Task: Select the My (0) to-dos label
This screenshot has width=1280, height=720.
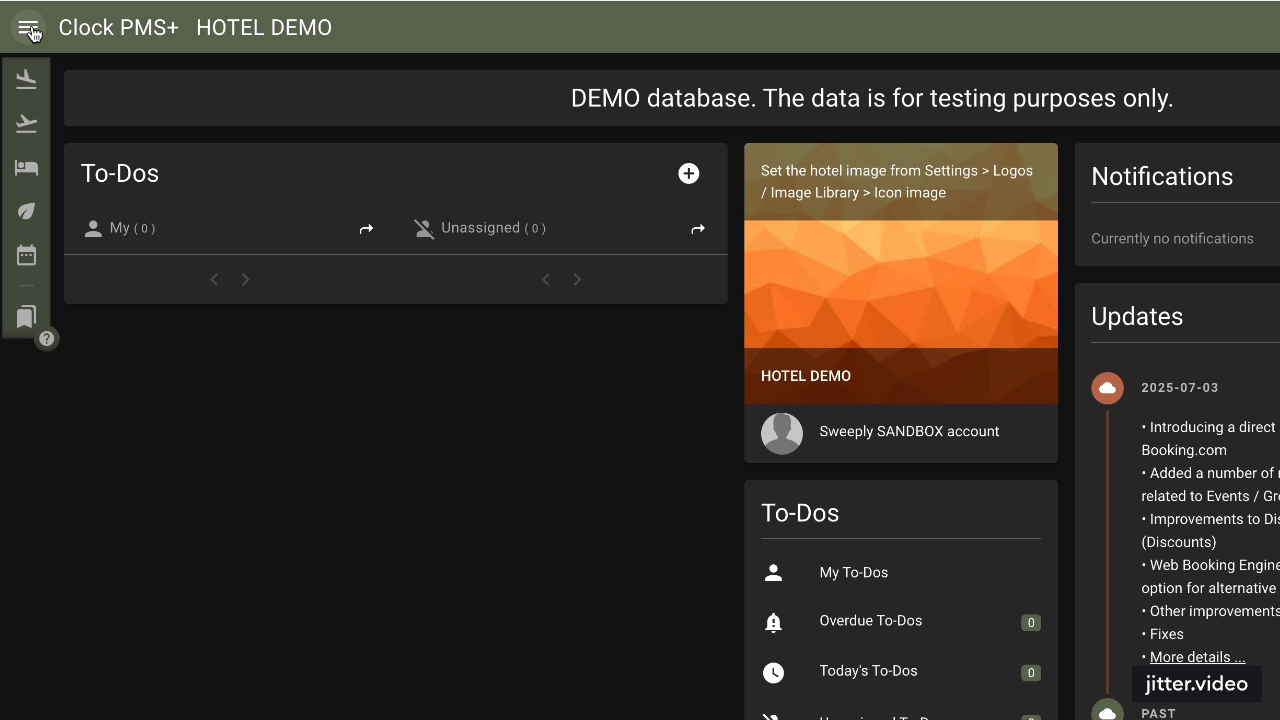Action: point(132,228)
